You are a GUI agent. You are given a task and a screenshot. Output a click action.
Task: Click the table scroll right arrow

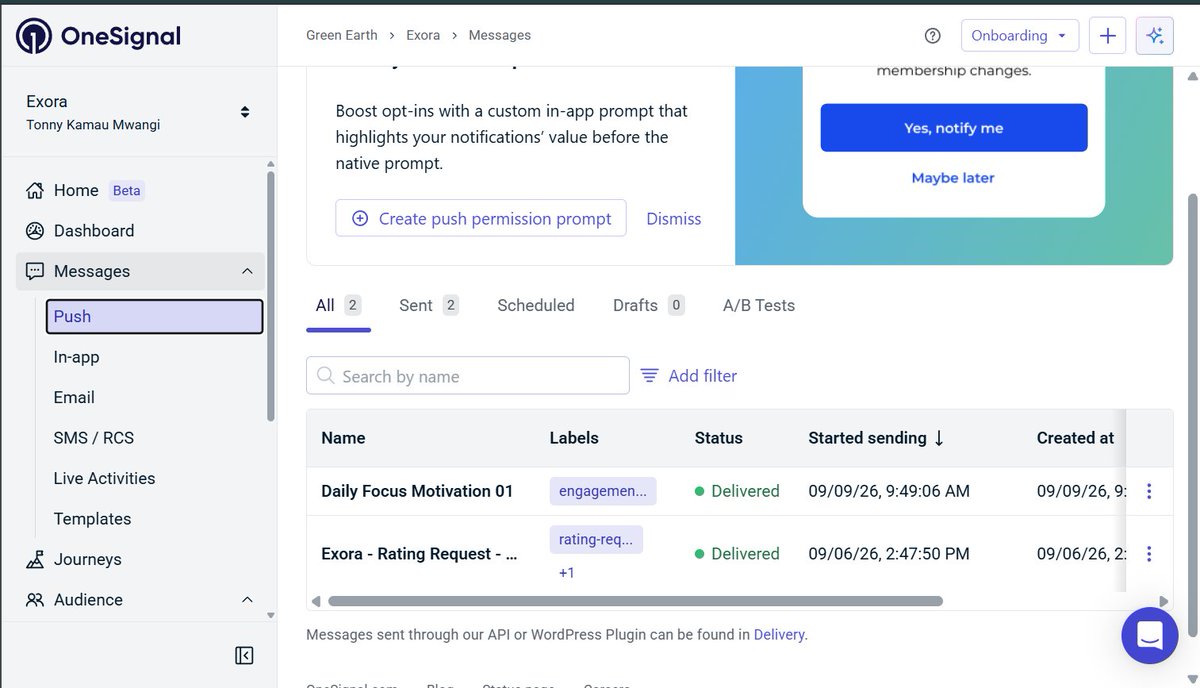click(1163, 601)
